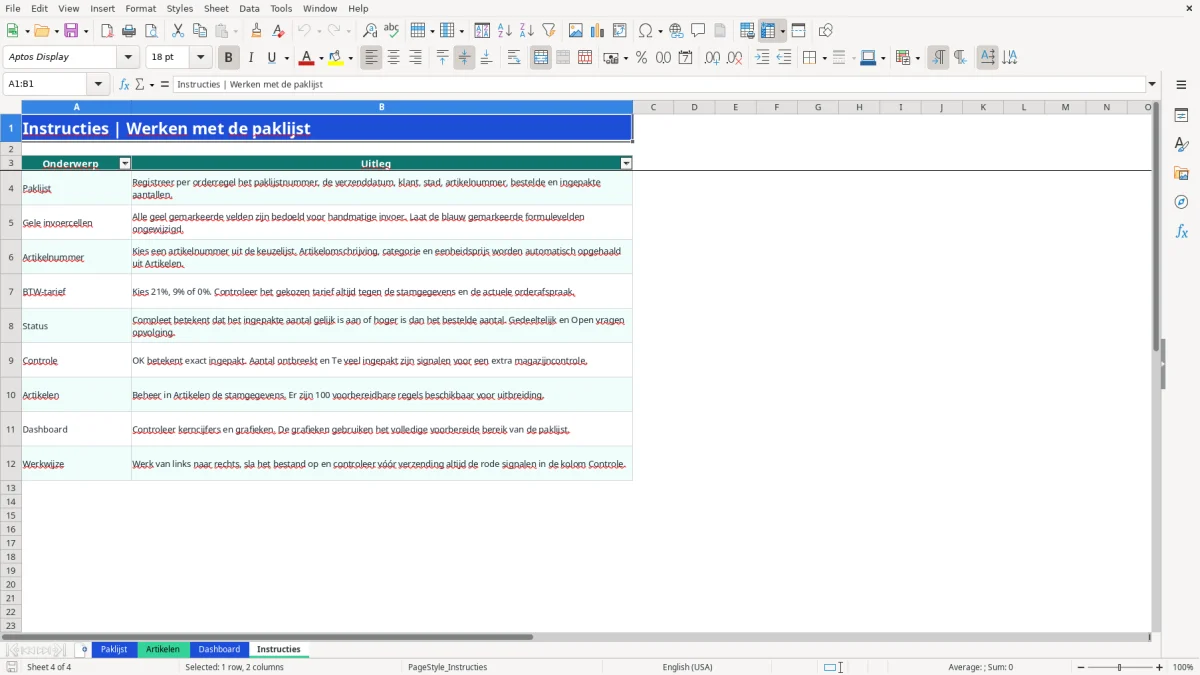
Task: Open the Format menu
Action: 141,8
